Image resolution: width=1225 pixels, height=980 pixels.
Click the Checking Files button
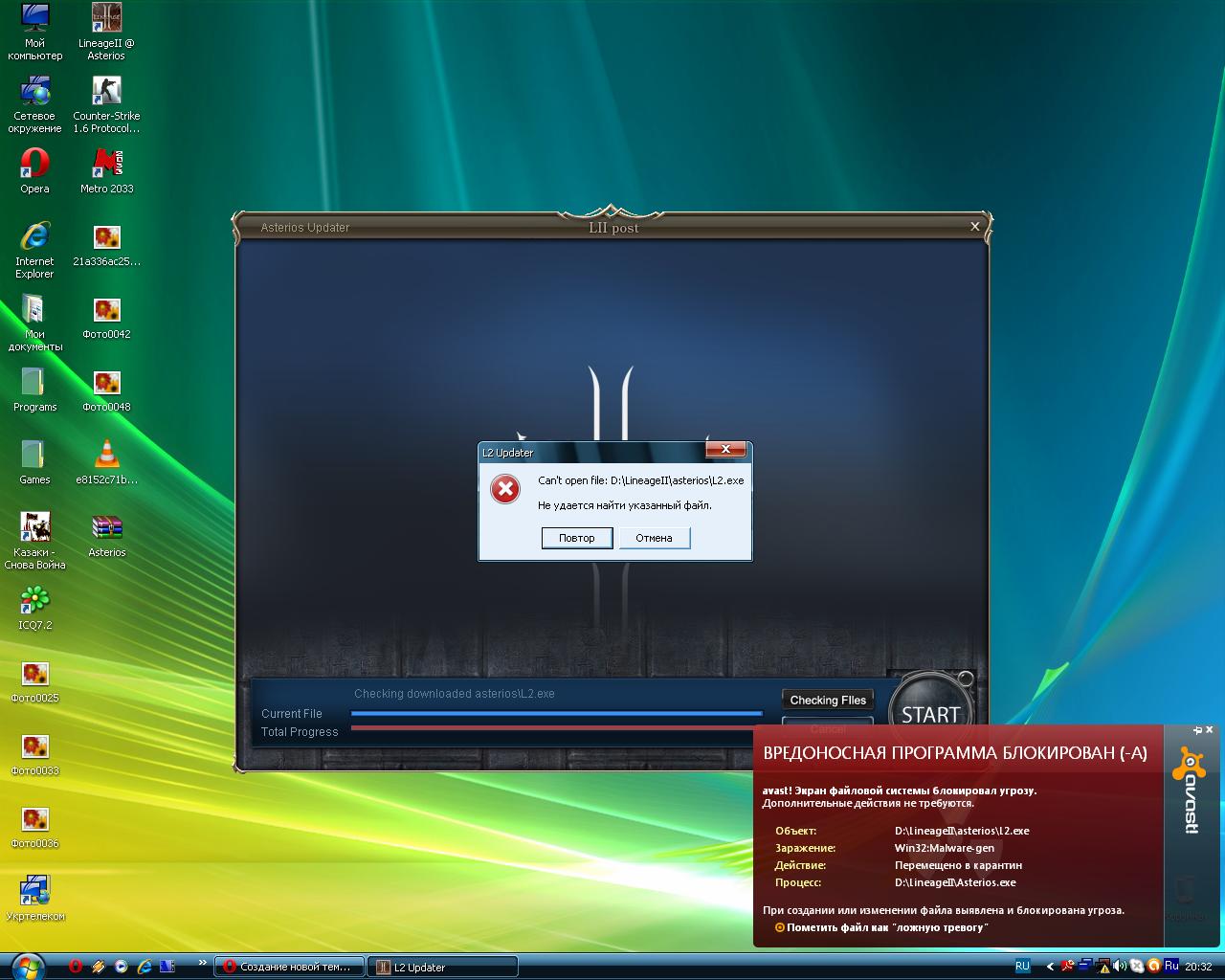point(828,700)
